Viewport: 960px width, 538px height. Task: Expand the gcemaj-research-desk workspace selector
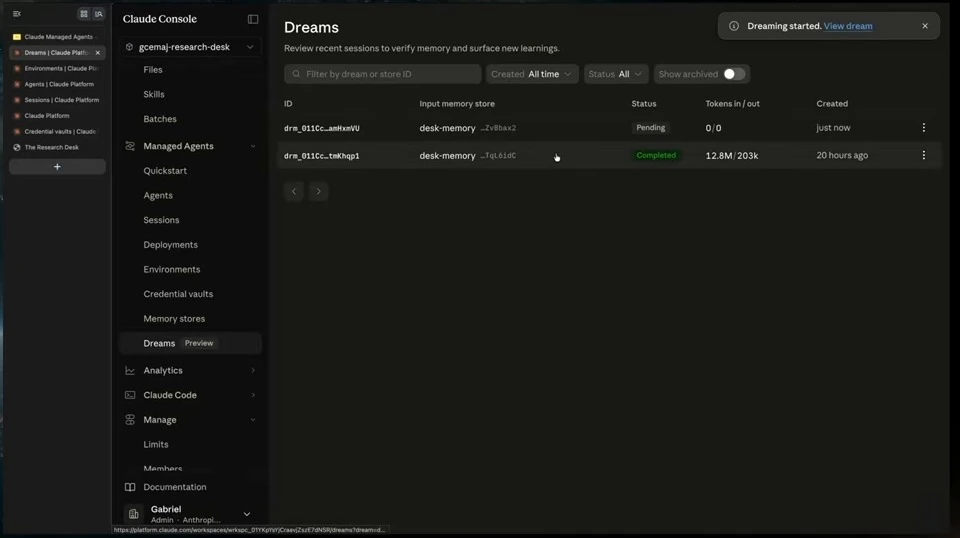[x=191, y=47]
